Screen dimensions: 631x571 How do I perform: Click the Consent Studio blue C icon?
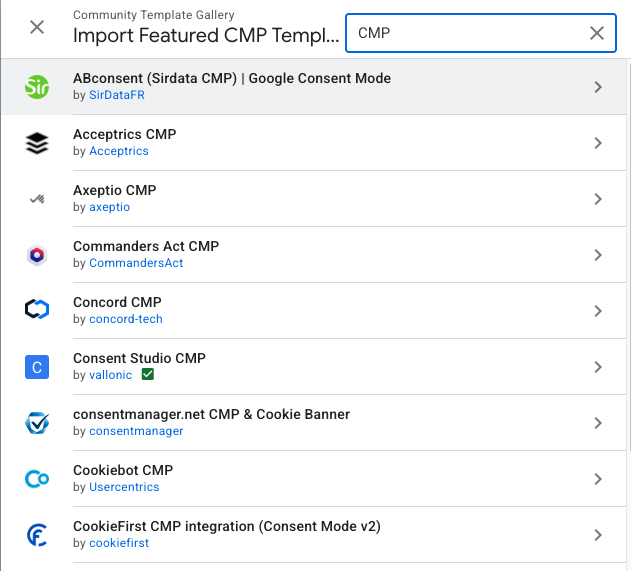click(37, 367)
